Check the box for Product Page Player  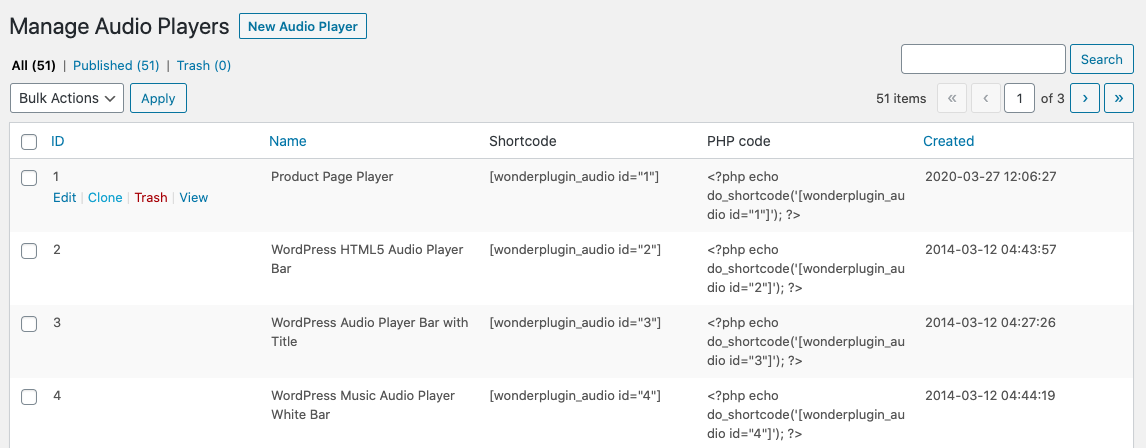click(29, 178)
